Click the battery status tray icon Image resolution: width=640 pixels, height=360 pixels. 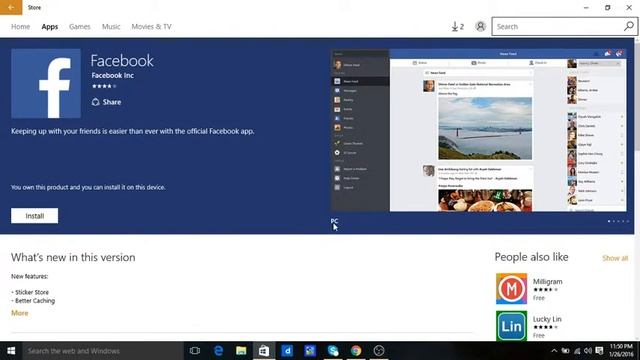coord(565,351)
